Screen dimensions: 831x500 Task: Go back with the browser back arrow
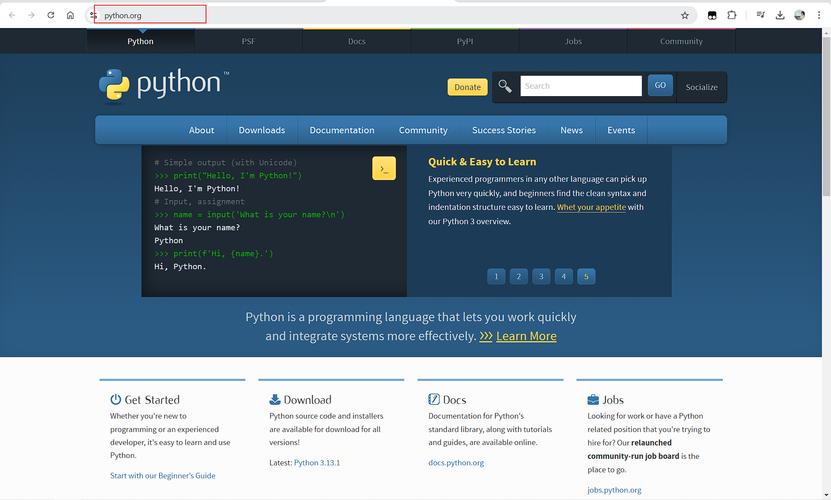[12, 15]
